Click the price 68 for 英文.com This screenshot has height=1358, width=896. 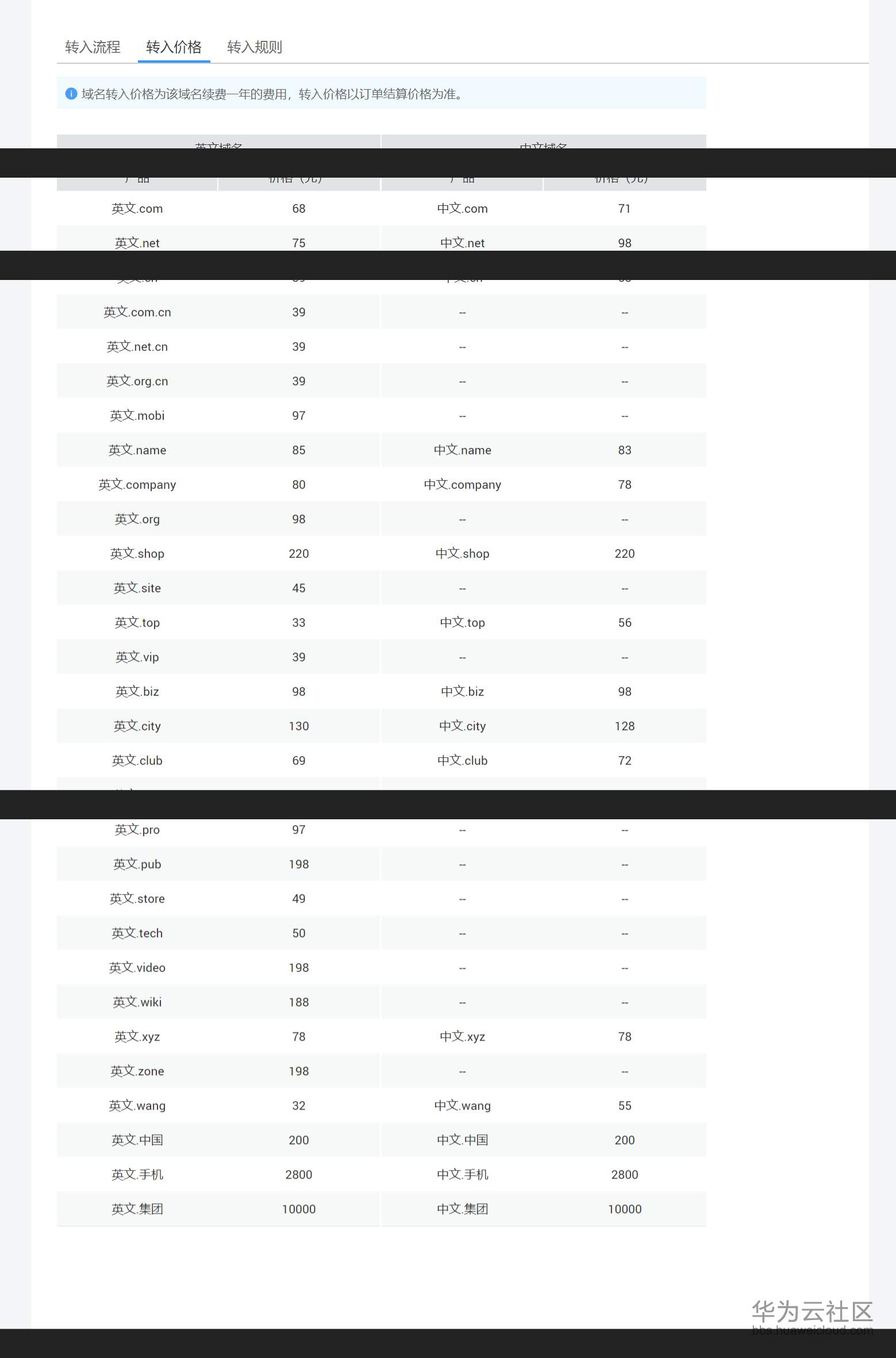299,209
